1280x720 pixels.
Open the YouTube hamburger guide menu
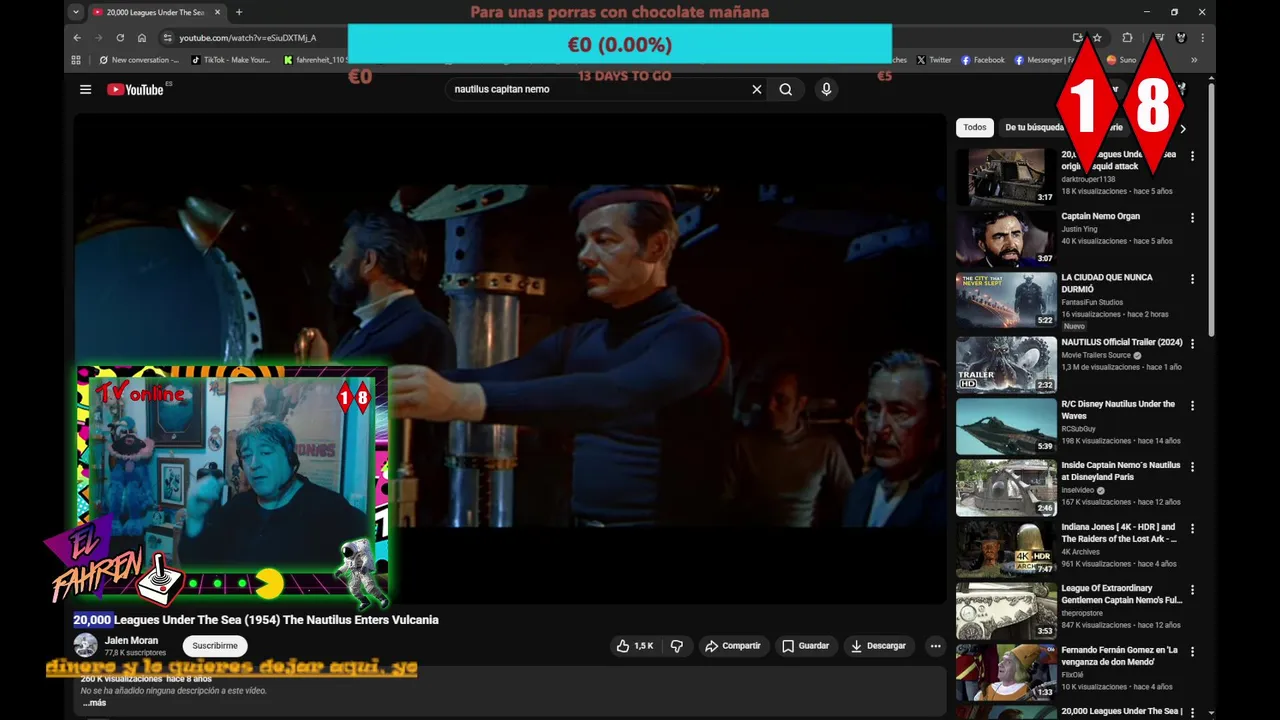pyautogui.click(x=85, y=89)
